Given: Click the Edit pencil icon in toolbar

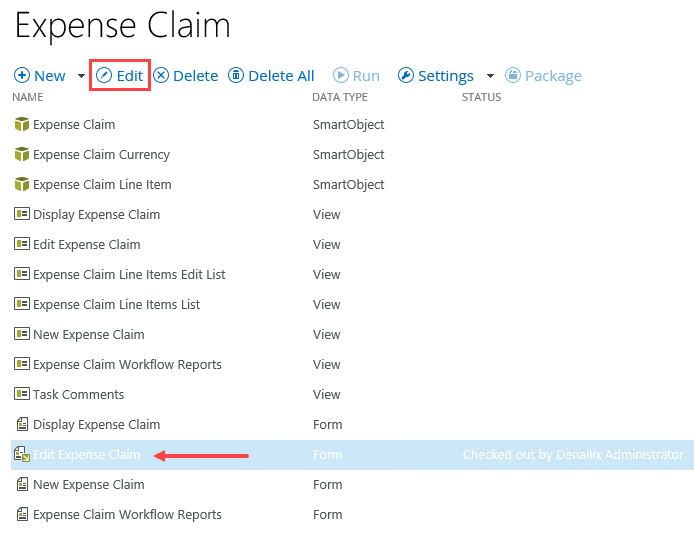Looking at the screenshot, I should (x=104, y=76).
